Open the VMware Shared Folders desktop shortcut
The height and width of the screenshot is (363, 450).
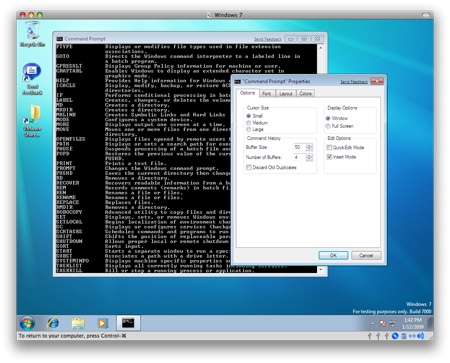[x=32, y=121]
